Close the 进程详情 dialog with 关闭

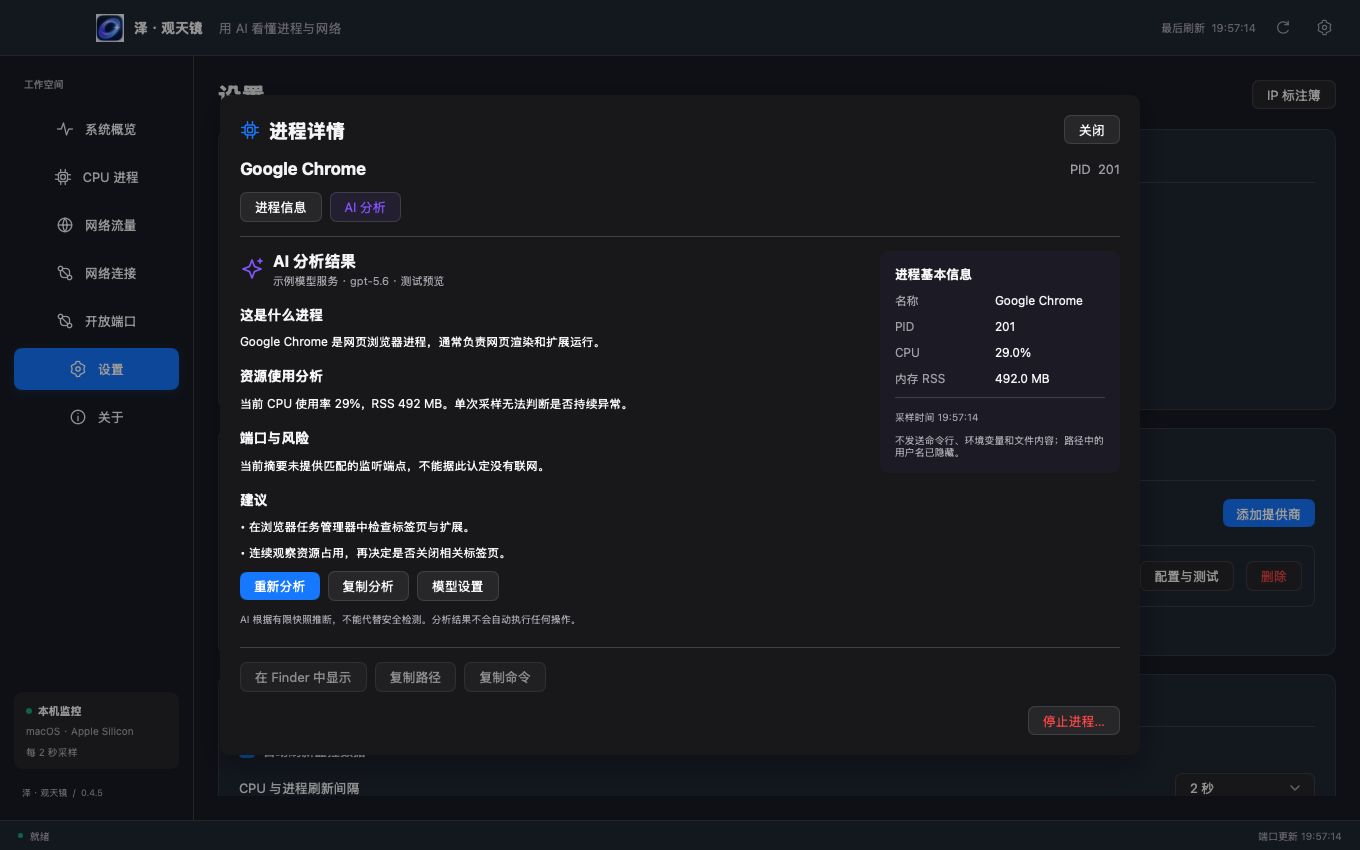1092,130
